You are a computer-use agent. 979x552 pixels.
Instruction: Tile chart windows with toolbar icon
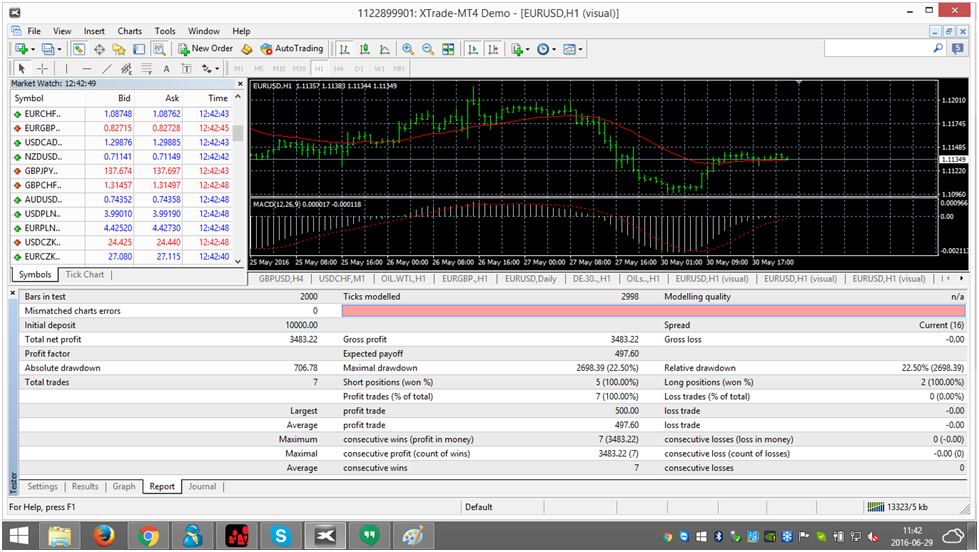tap(448, 48)
